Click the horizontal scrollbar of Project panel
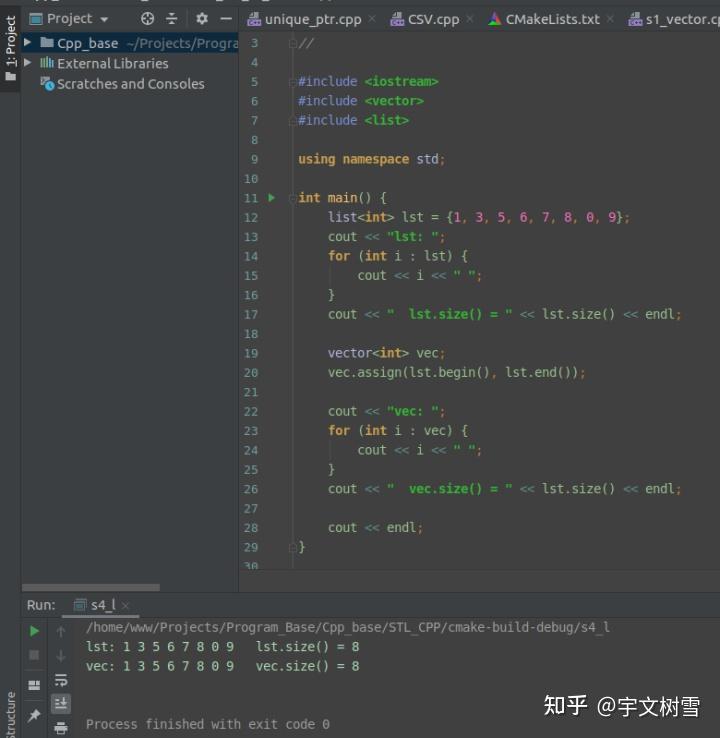The width and height of the screenshot is (720, 738). (91, 587)
